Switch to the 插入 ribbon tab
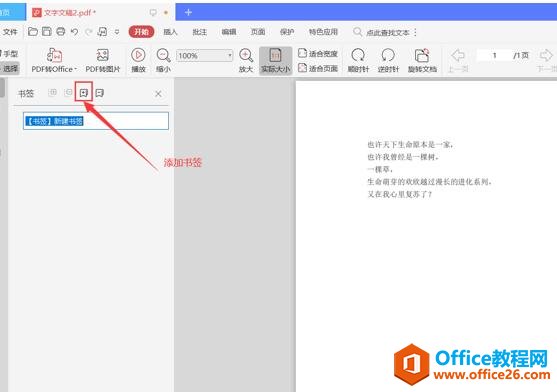This screenshot has height=392, width=557. (x=170, y=32)
